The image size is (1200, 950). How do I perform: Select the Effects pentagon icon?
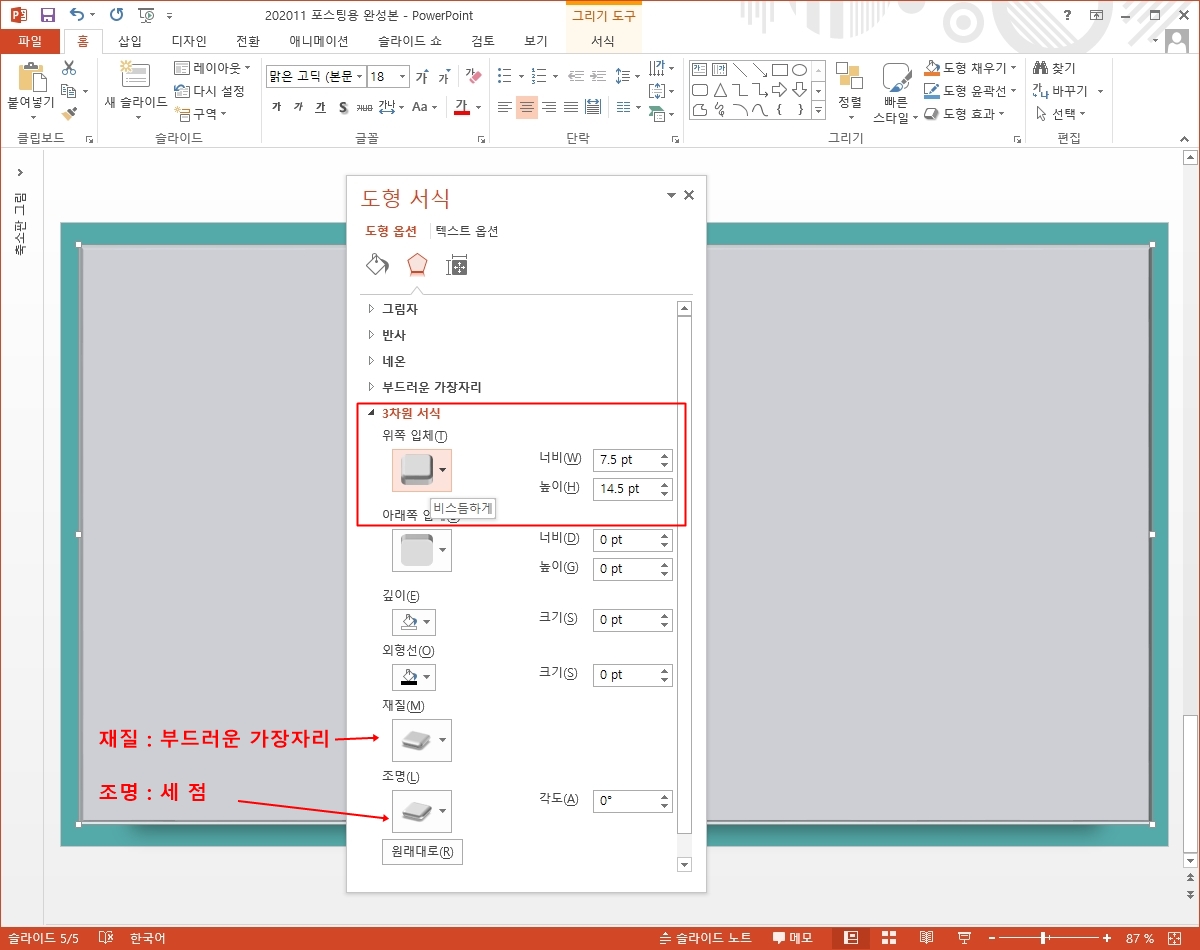(417, 265)
